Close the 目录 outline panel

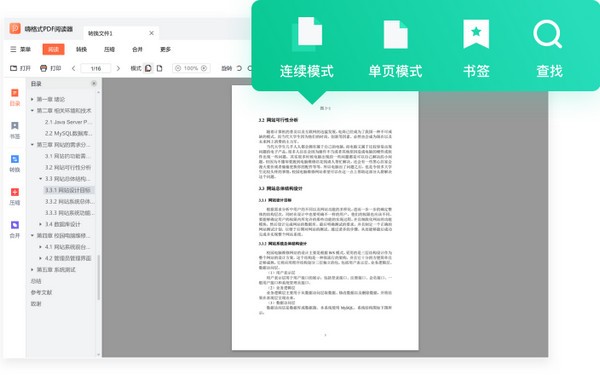(94, 83)
